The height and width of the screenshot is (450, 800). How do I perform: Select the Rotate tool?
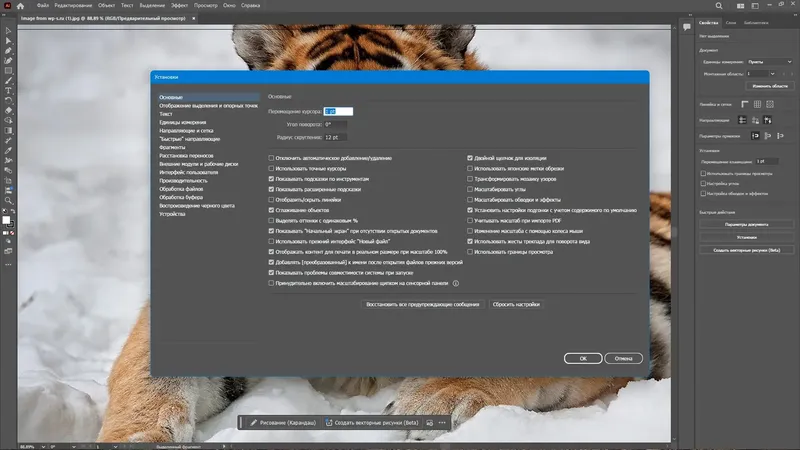tap(8, 101)
